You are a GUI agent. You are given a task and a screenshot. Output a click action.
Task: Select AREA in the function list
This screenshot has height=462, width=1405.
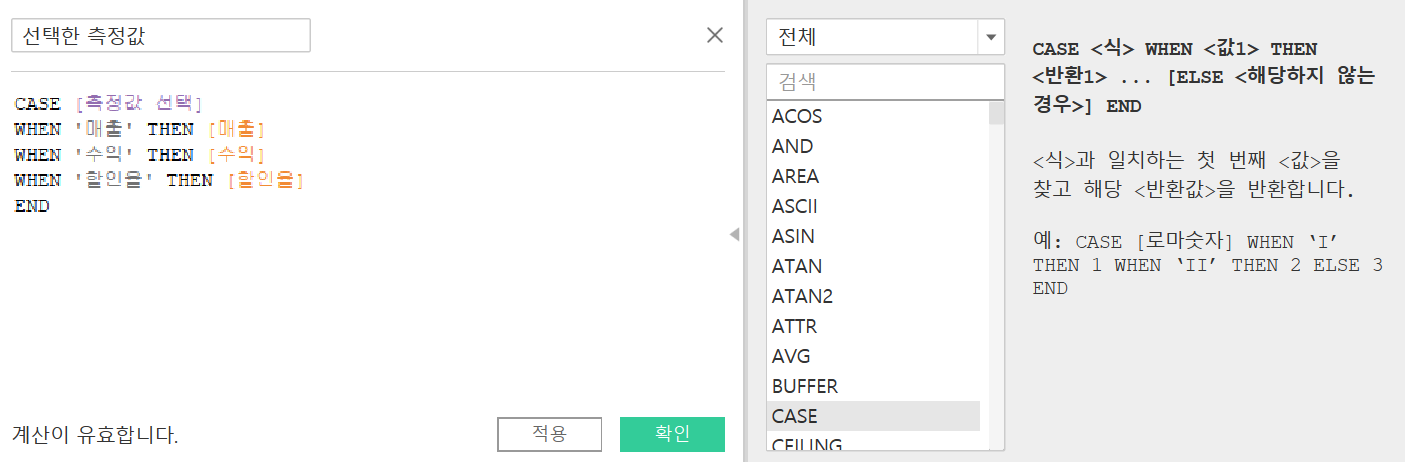click(x=875, y=176)
